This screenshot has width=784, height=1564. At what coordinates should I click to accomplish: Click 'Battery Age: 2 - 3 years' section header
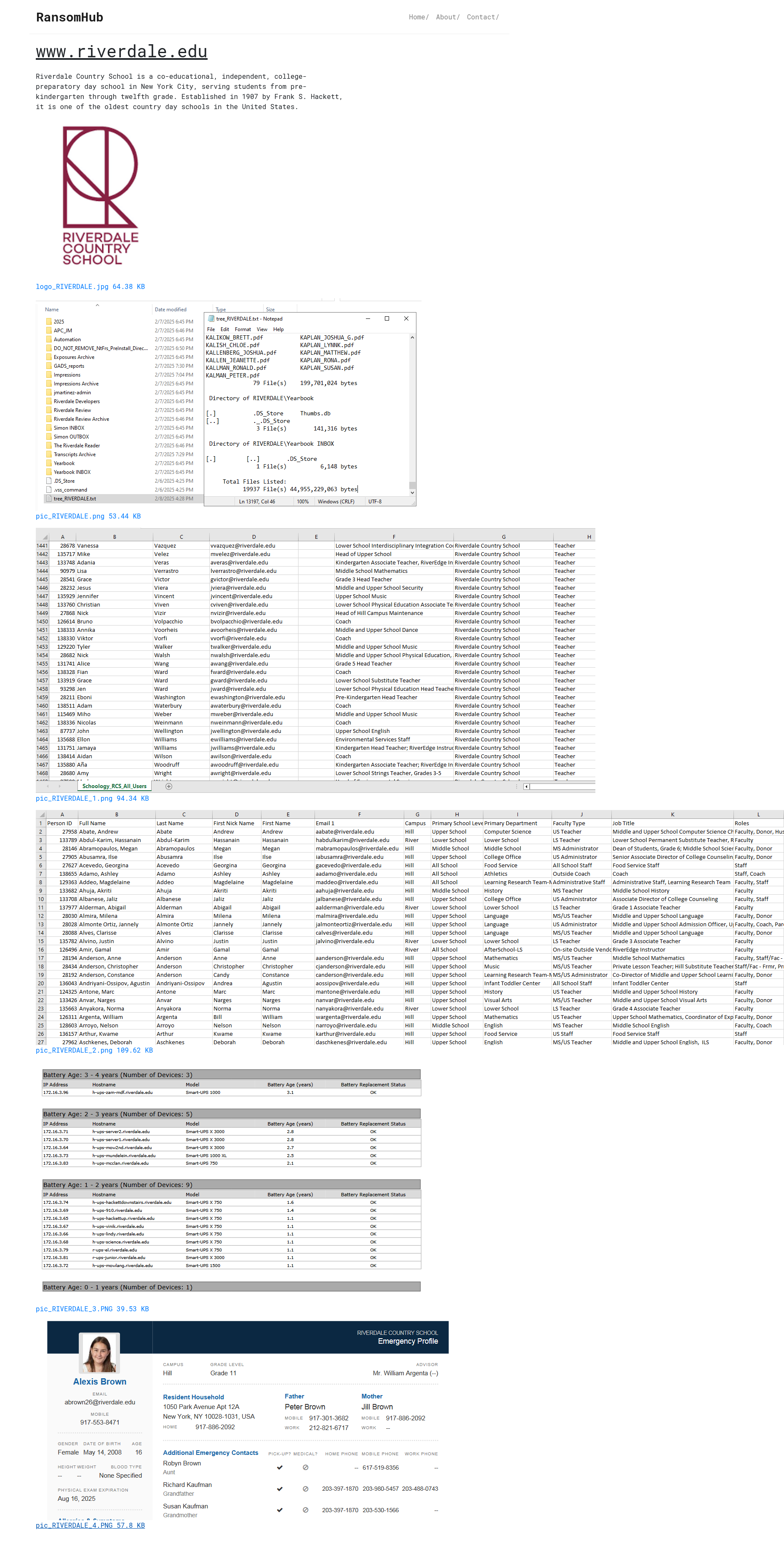(x=231, y=1114)
